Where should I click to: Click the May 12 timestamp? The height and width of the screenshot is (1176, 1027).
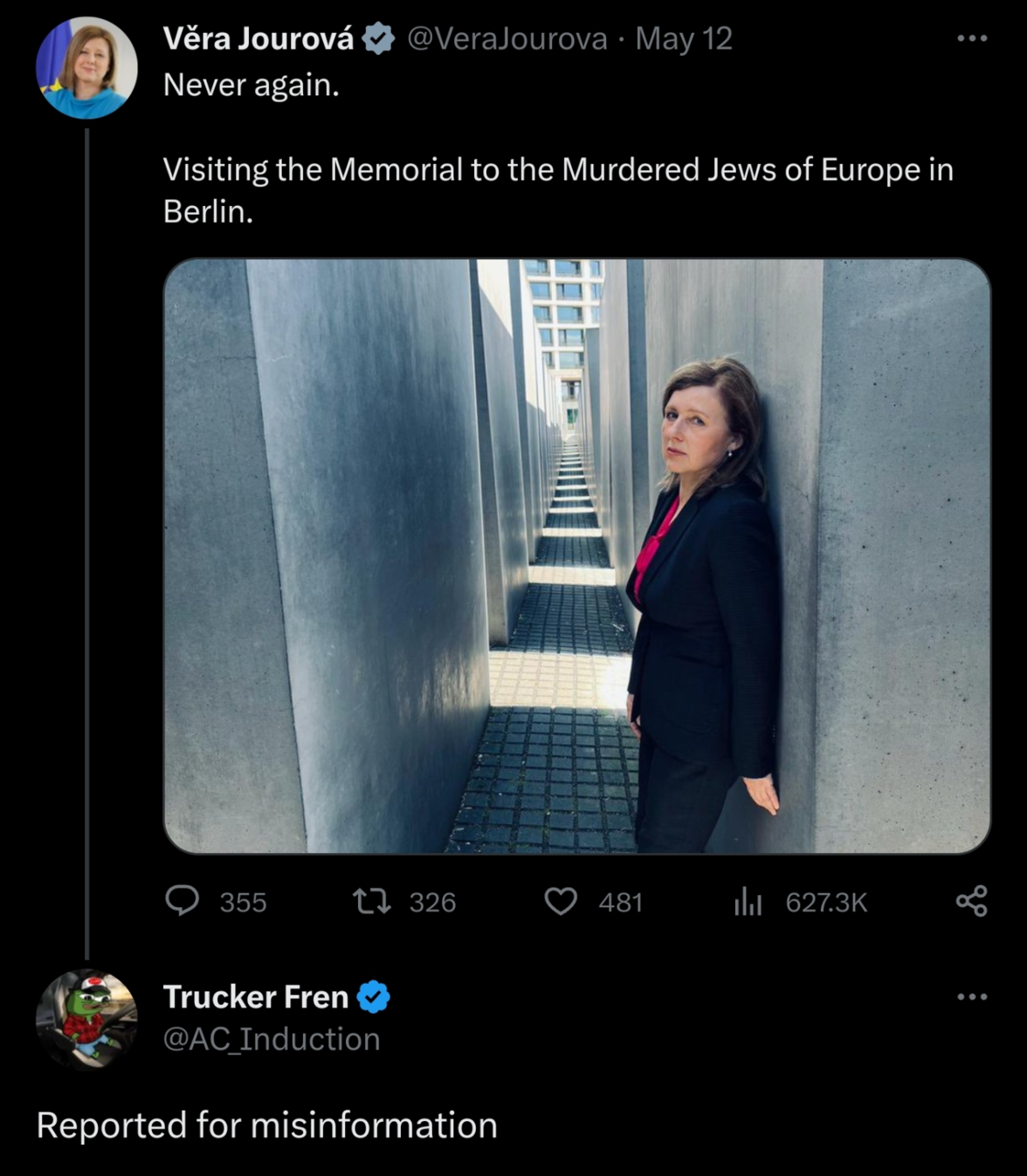684,39
